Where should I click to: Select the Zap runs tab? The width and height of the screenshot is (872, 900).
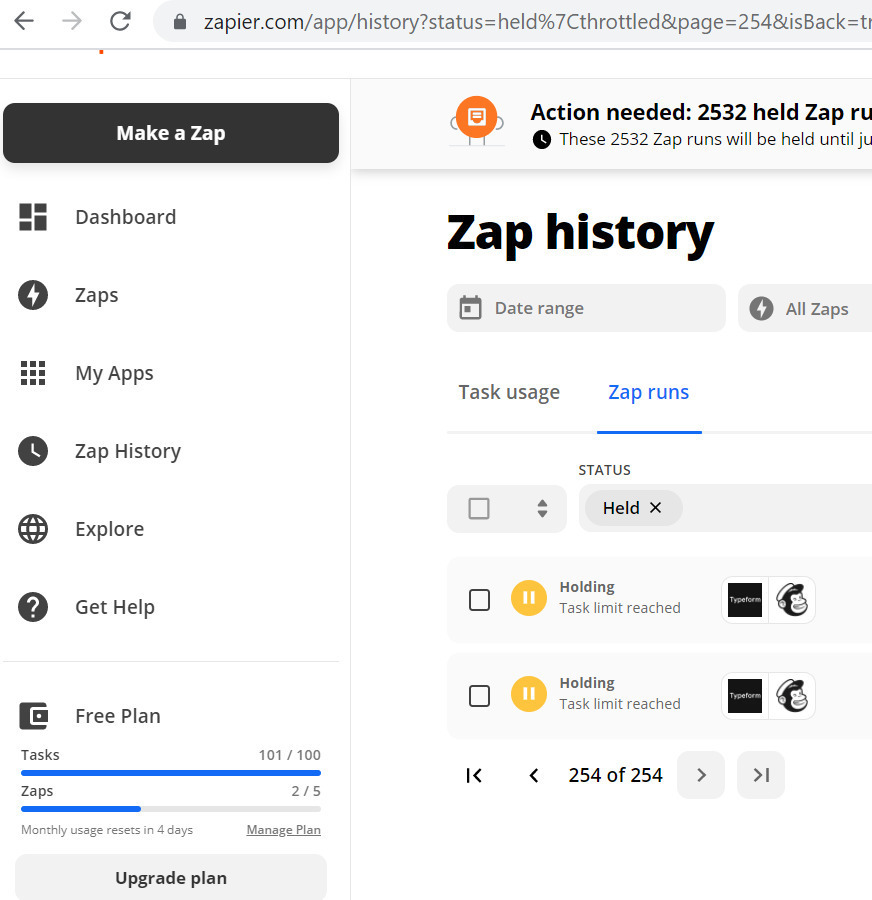coord(649,392)
